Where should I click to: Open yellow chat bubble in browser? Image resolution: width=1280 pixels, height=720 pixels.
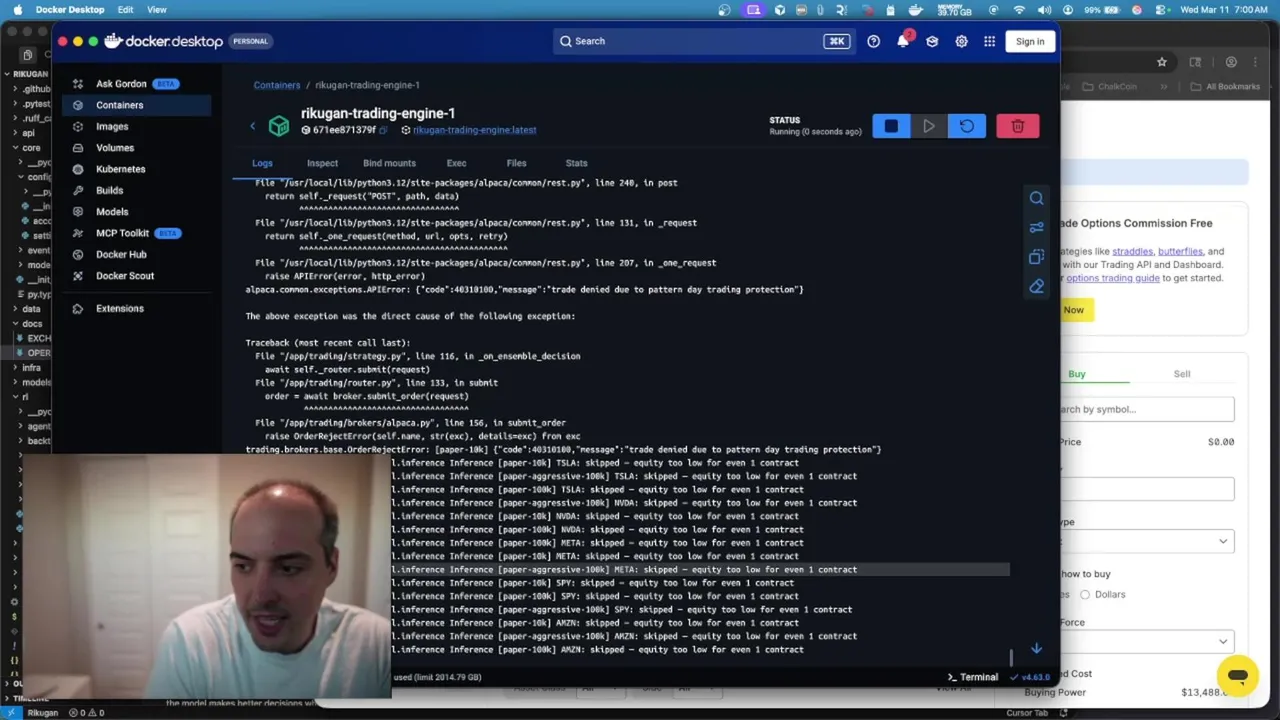coord(1237,675)
